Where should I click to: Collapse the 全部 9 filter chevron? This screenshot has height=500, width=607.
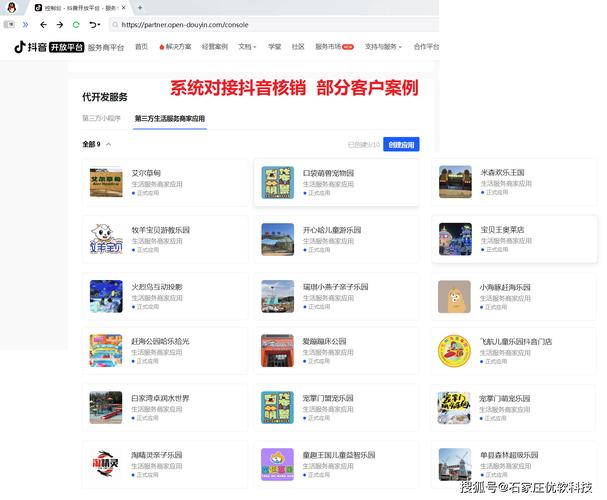click(x=108, y=144)
